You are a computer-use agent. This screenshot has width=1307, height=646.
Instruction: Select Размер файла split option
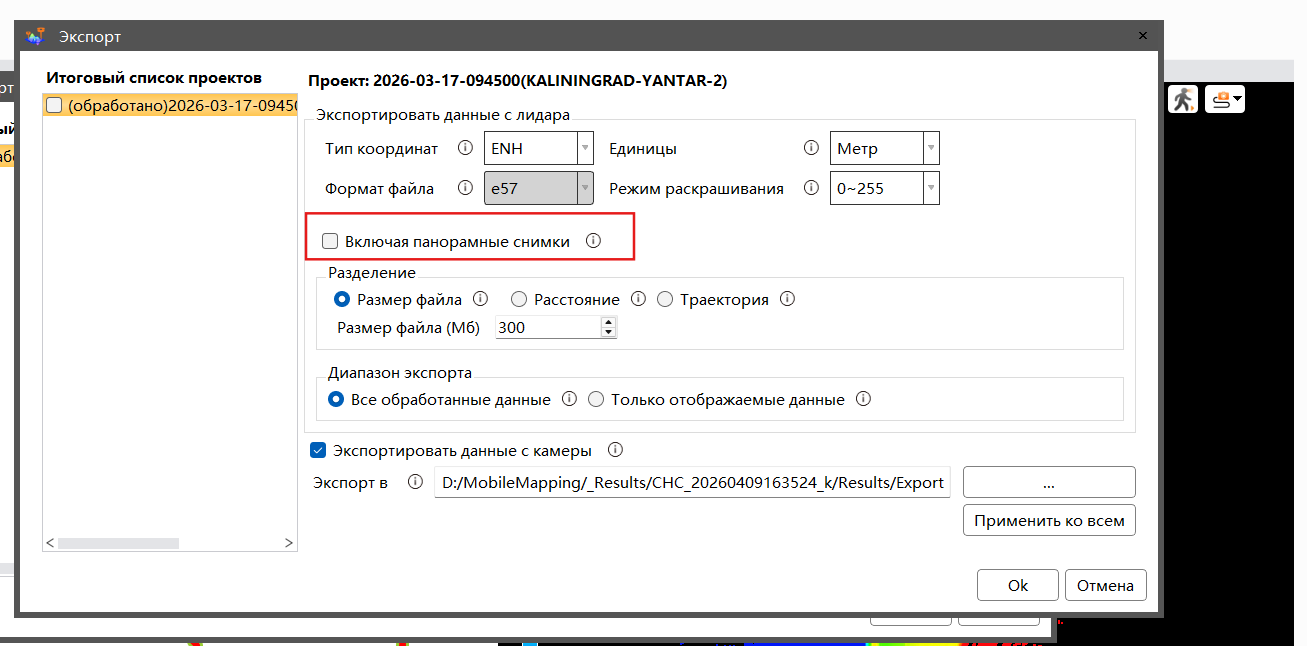342,299
